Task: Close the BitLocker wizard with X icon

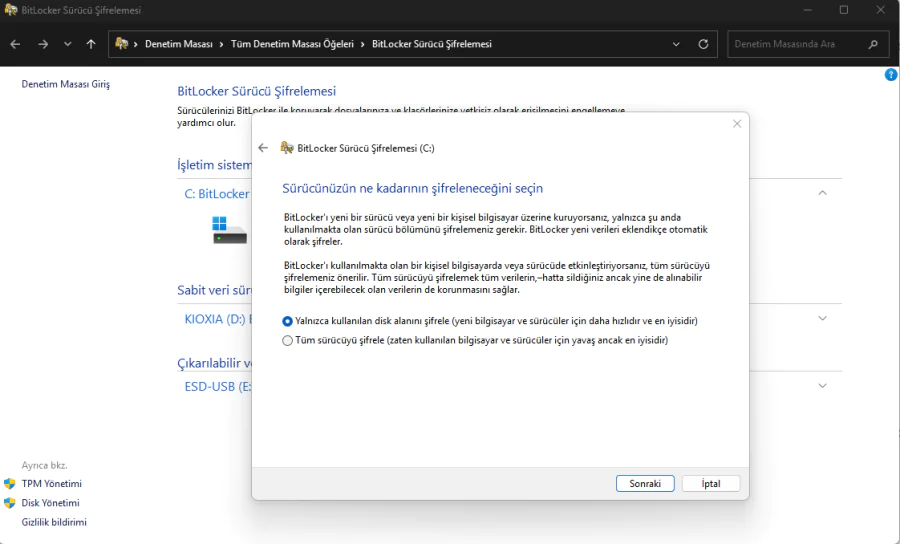Action: click(737, 124)
